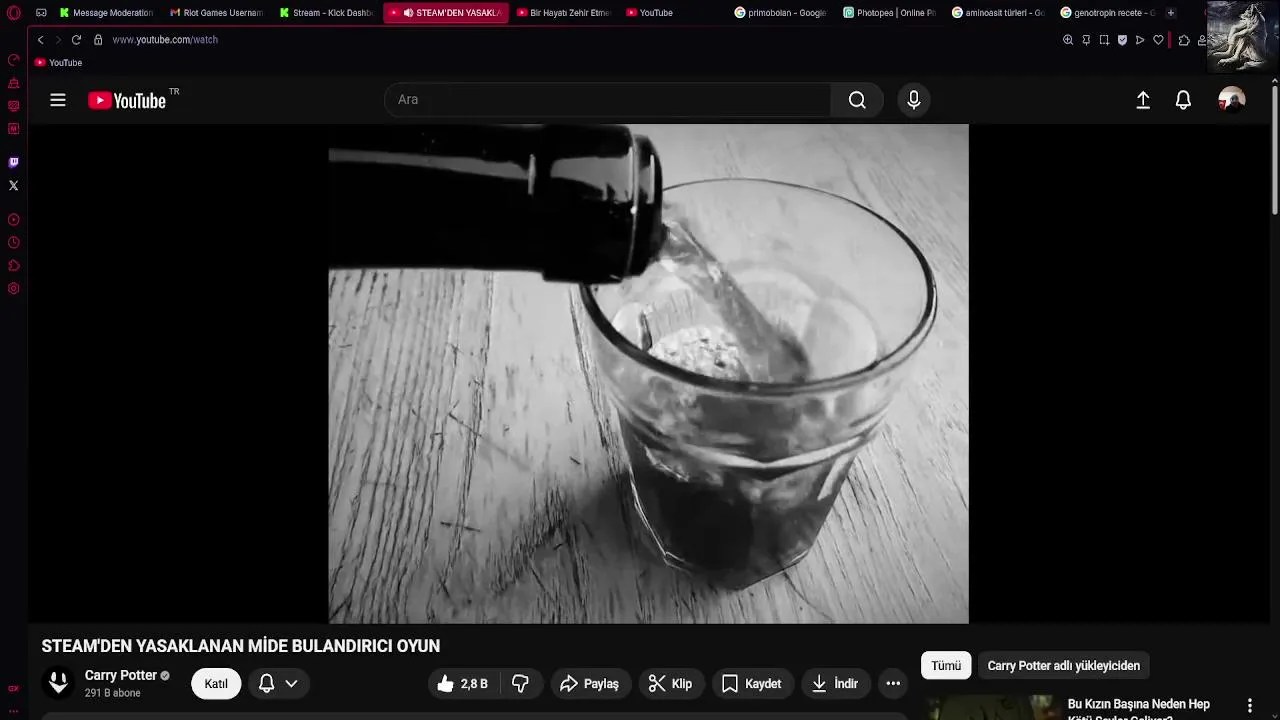Click the video player frame
The image size is (1280, 720).
coord(648,374)
